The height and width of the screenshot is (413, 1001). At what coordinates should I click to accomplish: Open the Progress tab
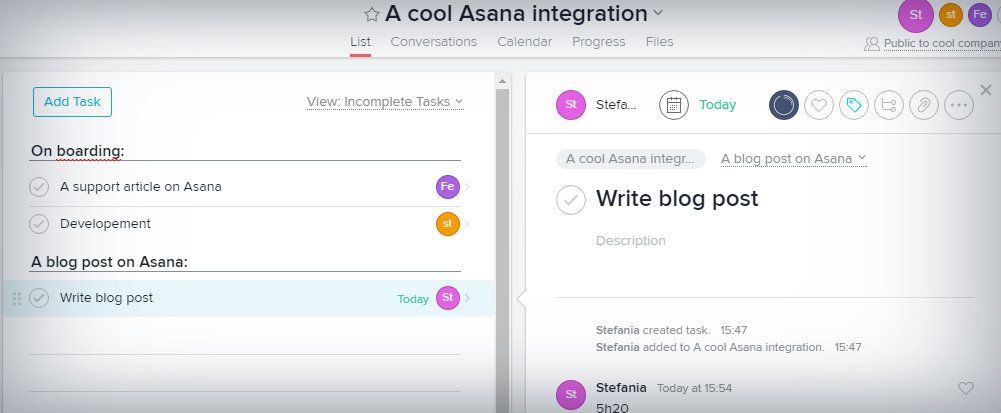click(599, 41)
